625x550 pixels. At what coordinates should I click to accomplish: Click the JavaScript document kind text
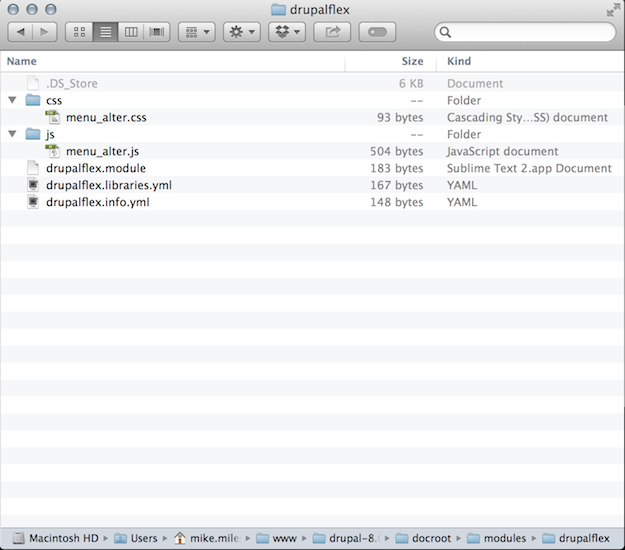pyautogui.click(x=502, y=151)
